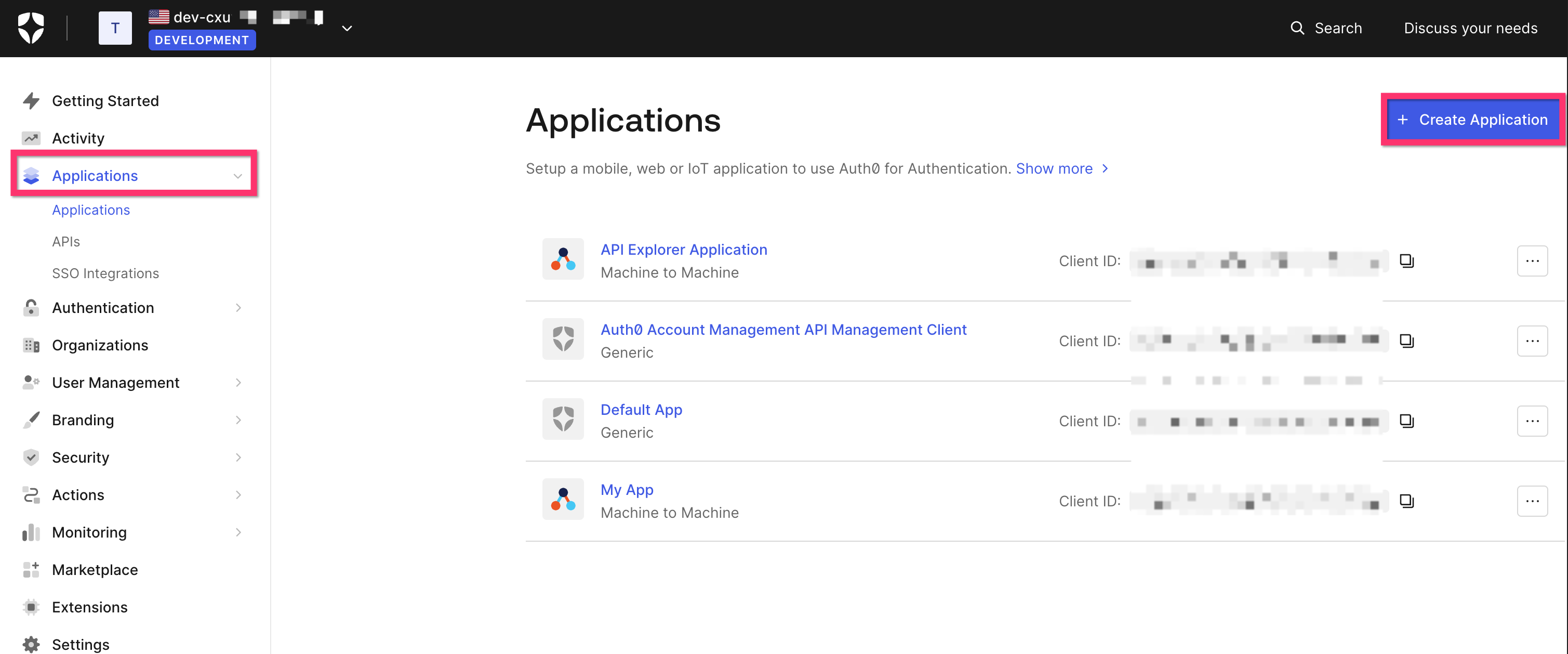Open more options for My App
The width and height of the screenshot is (1568, 654).
(1532, 501)
